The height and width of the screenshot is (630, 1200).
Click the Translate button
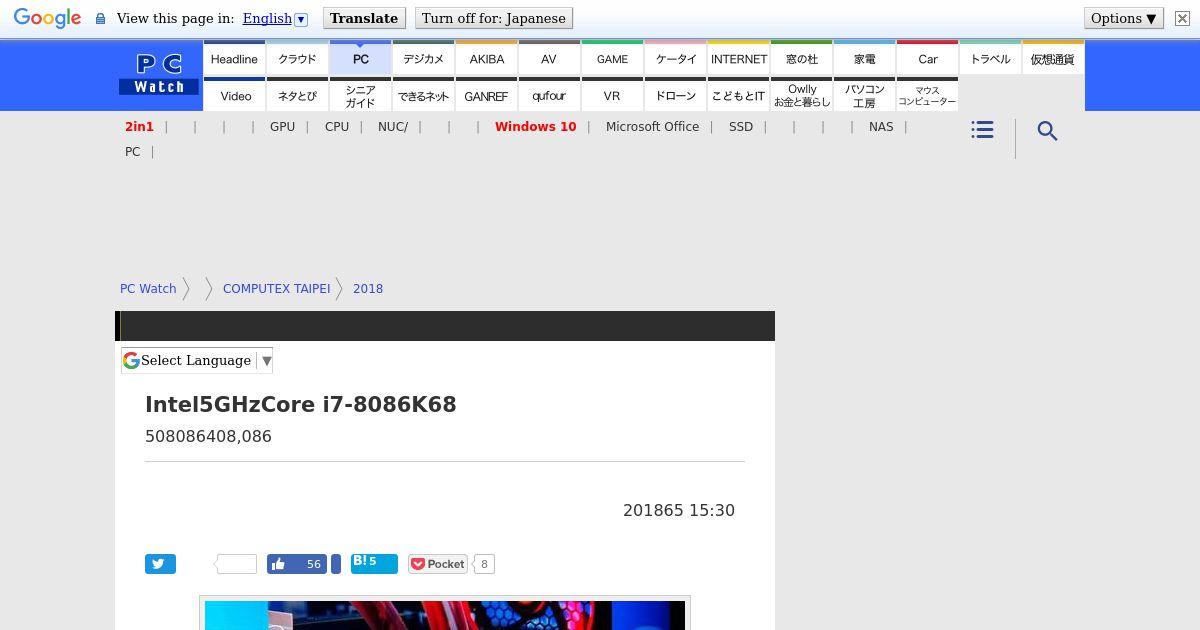coord(364,18)
